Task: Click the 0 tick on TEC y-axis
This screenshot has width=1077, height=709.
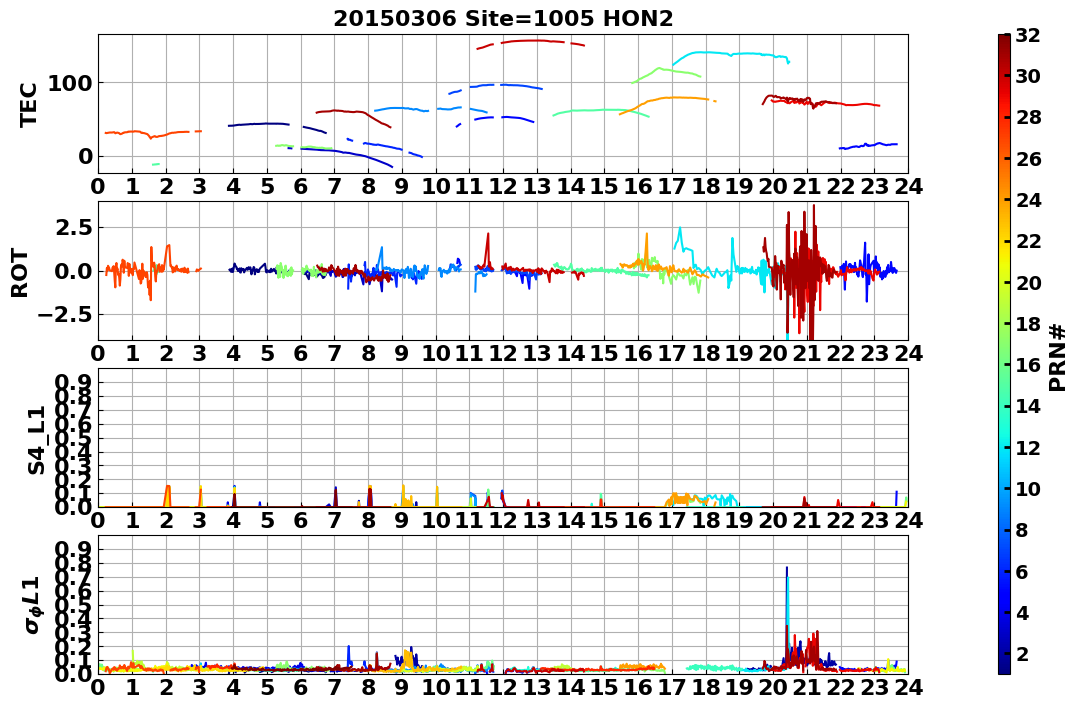Action: pyautogui.click(x=85, y=156)
